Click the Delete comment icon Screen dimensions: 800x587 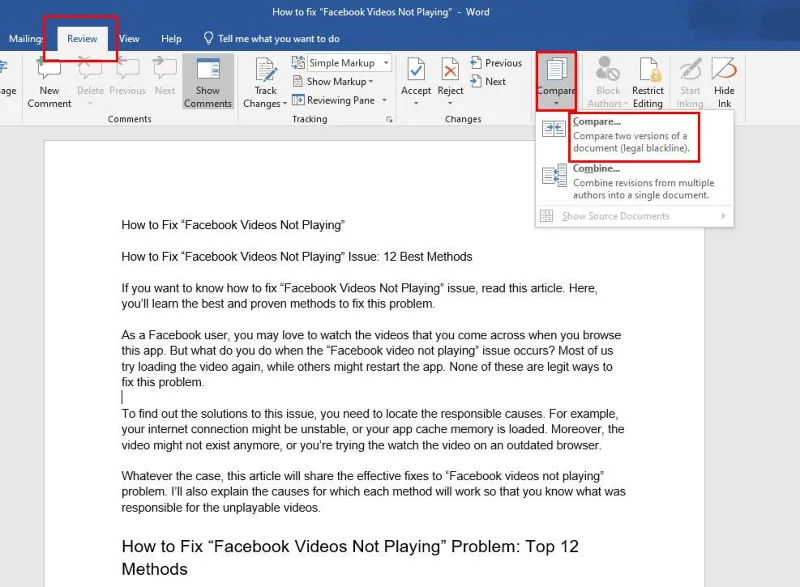[90, 69]
